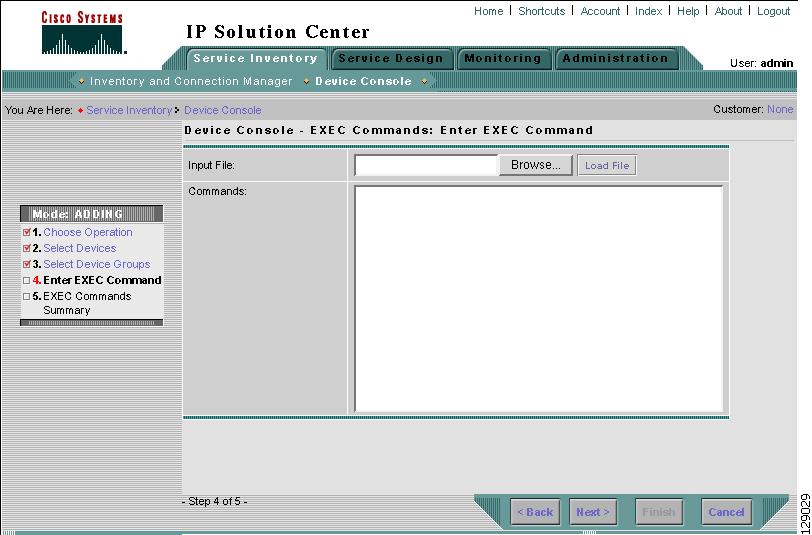Go back with the Back button
The height and width of the screenshot is (535, 812).
pyautogui.click(x=535, y=512)
